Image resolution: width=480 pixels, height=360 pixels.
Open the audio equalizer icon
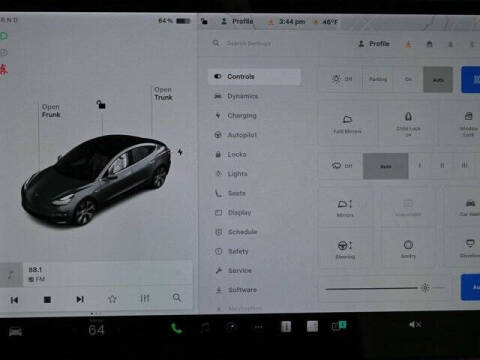coord(145,298)
